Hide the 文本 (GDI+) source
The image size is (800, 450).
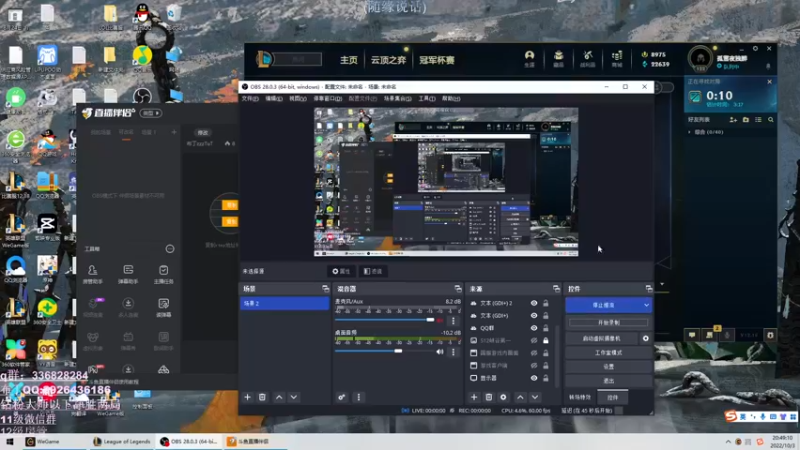(x=534, y=315)
